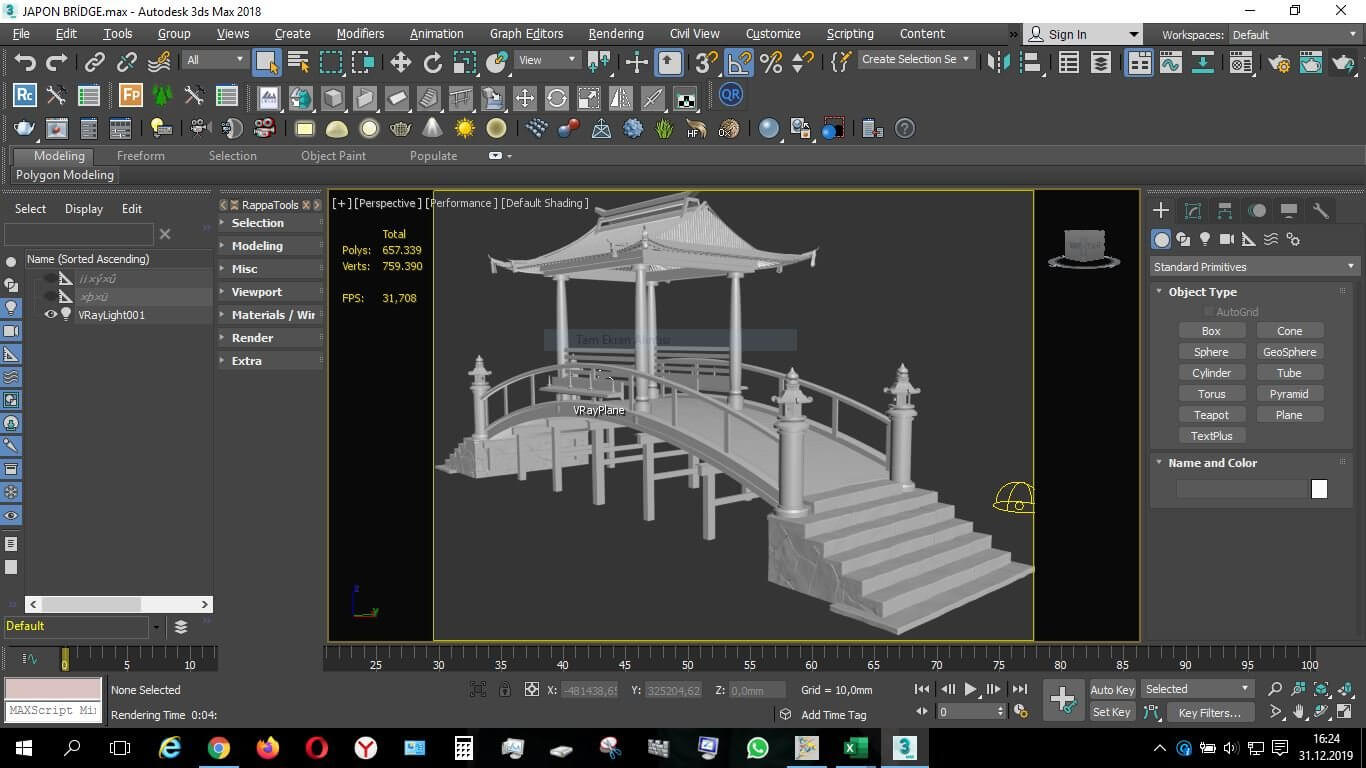1366x768 pixels.
Task: Toggle Set Key mode
Action: (x=1111, y=712)
